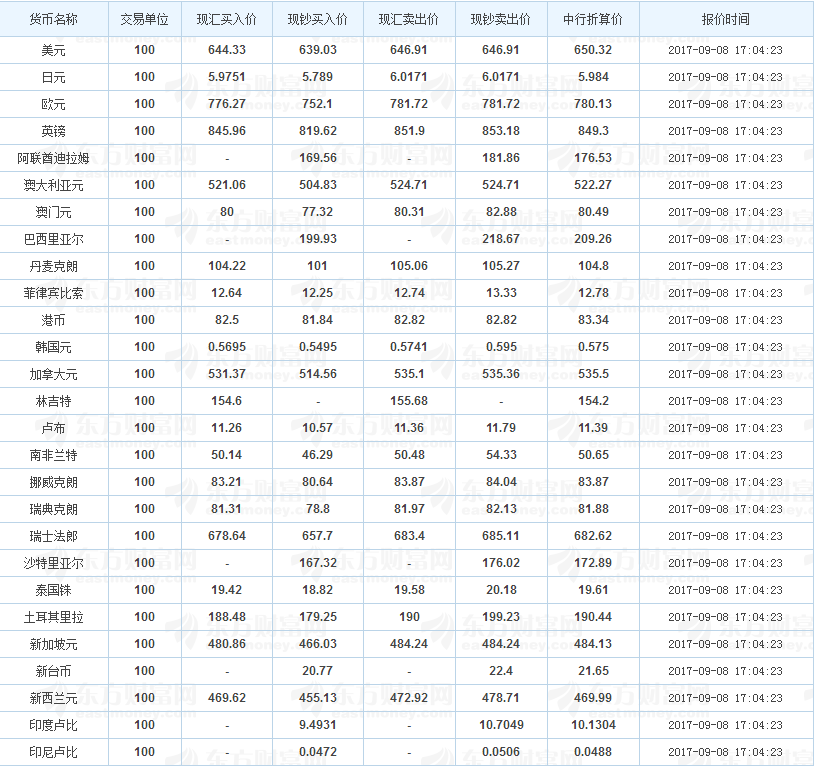
Task: Click the 巴西里亚尔 reference price 209.26
Action: (x=593, y=239)
